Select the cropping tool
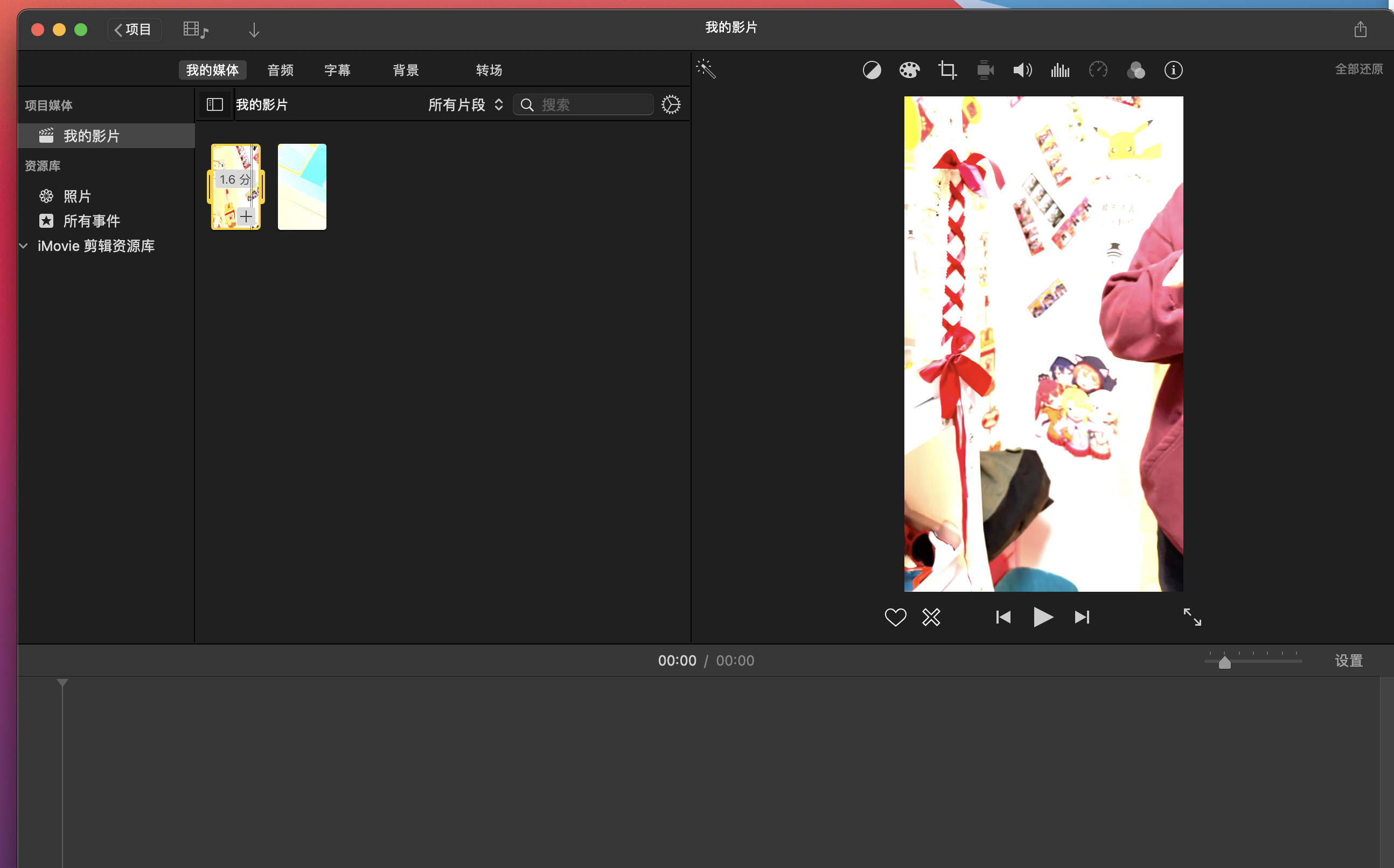1394x868 pixels. [x=947, y=70]
